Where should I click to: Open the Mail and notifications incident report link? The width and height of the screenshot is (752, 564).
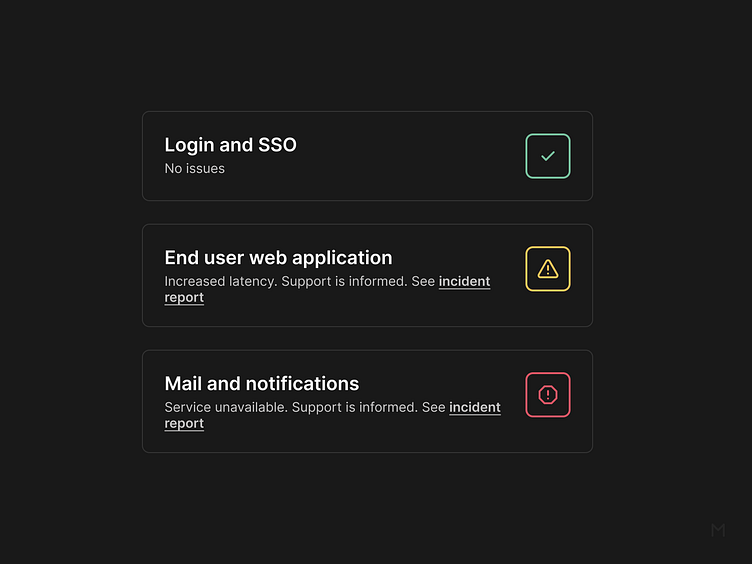click(x=474, y=408)
